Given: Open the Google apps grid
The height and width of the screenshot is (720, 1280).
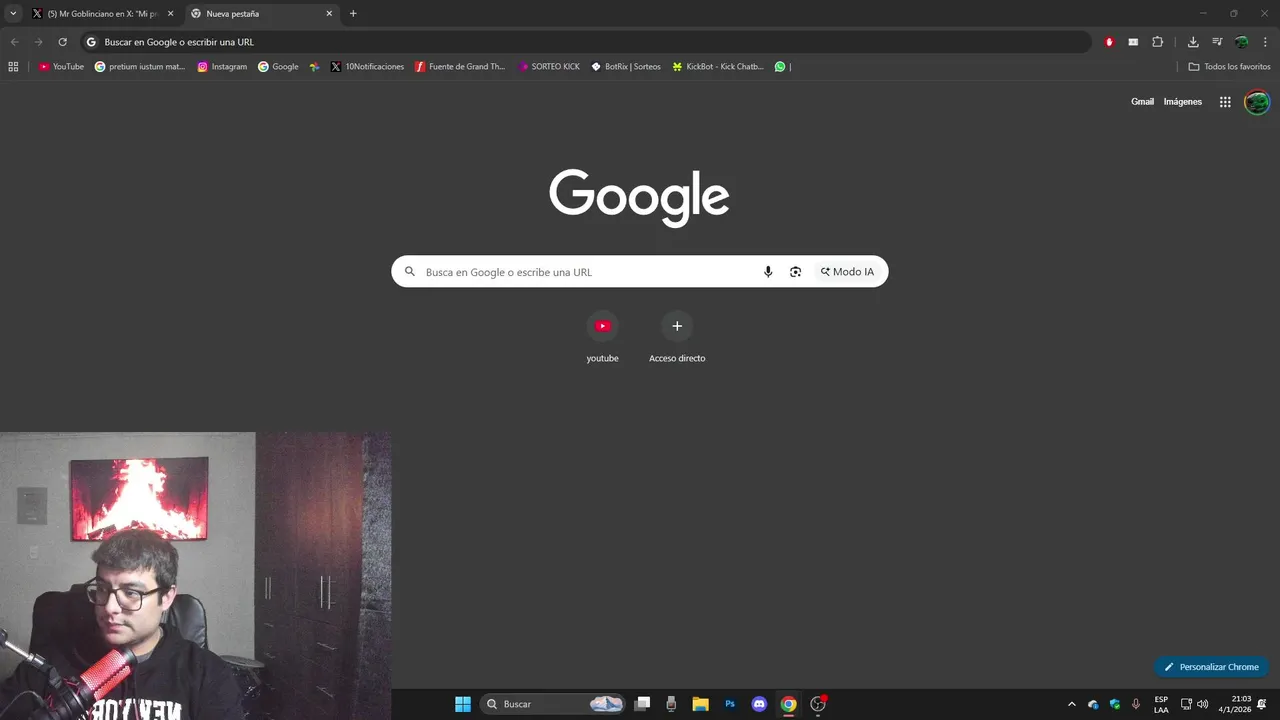Looking at the screenshot, I should point(1225,102).
